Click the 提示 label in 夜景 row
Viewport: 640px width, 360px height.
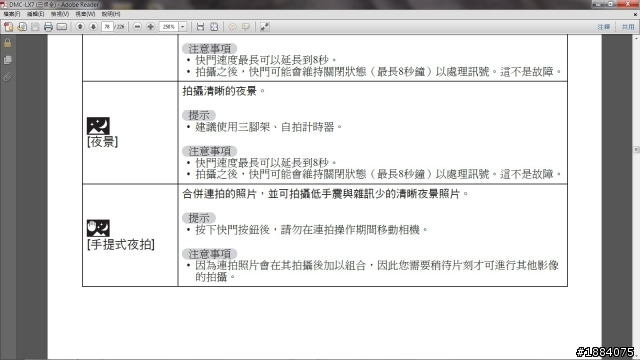click(199, 116)
